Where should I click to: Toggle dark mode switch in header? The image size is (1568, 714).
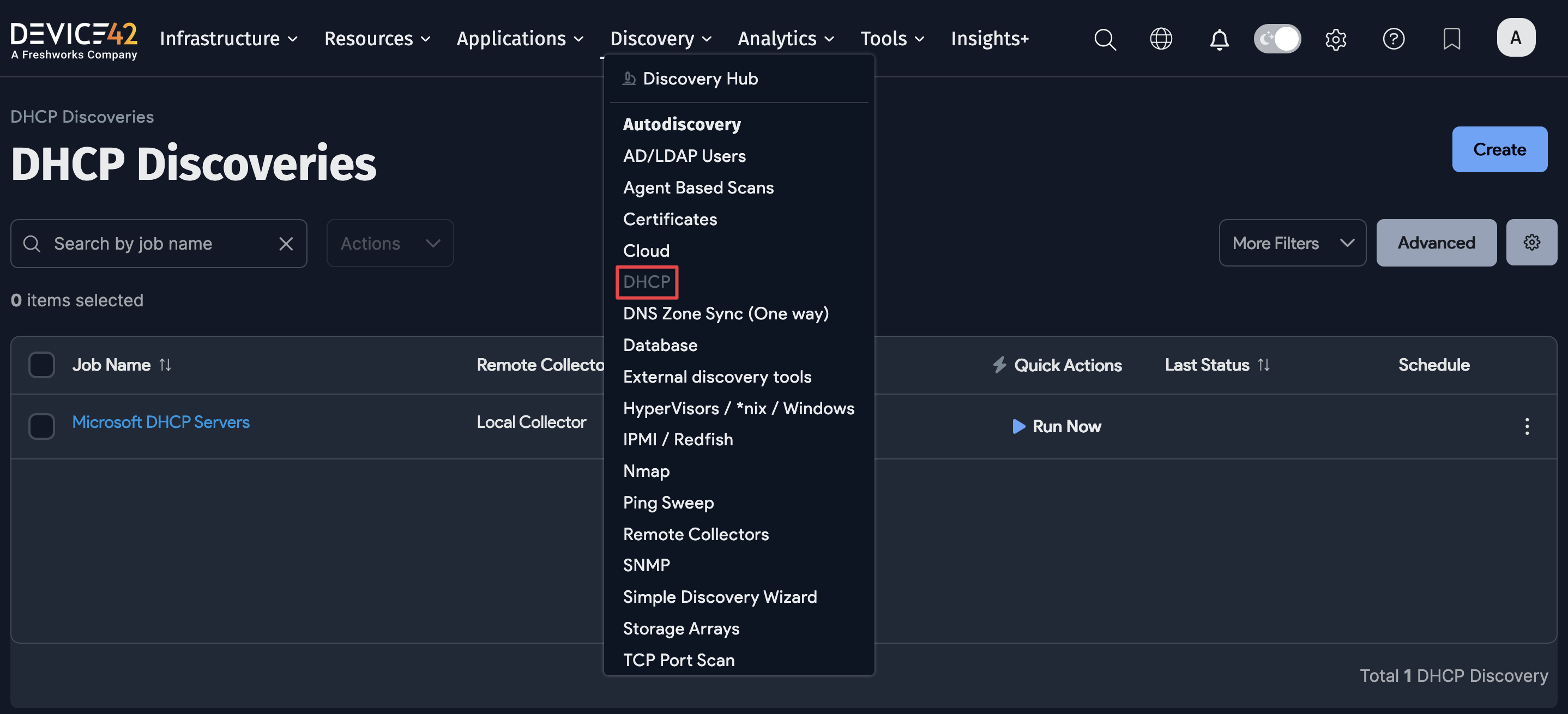[x=1277, y=38]
